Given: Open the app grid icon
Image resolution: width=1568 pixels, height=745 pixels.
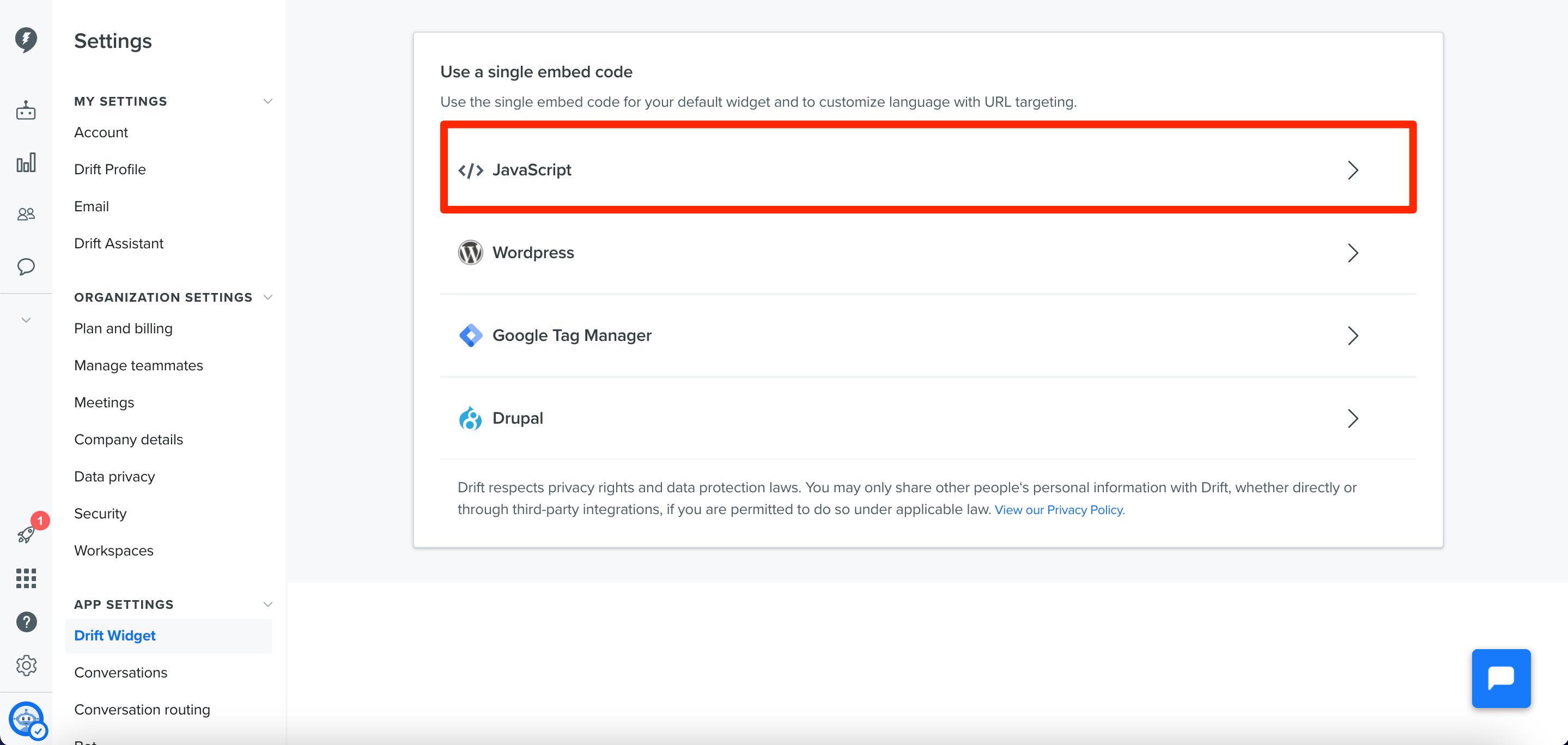Looking at the screenshot, I should point(26,578).
